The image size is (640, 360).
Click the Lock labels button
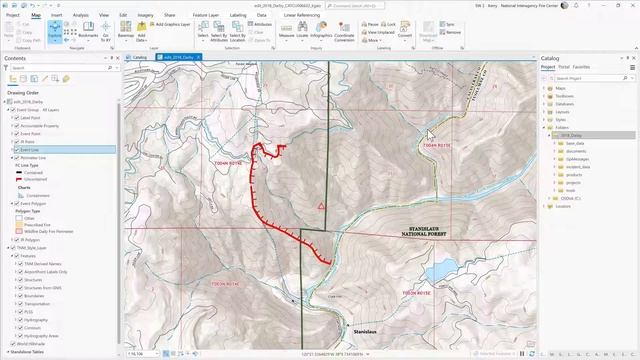point(388,24)
